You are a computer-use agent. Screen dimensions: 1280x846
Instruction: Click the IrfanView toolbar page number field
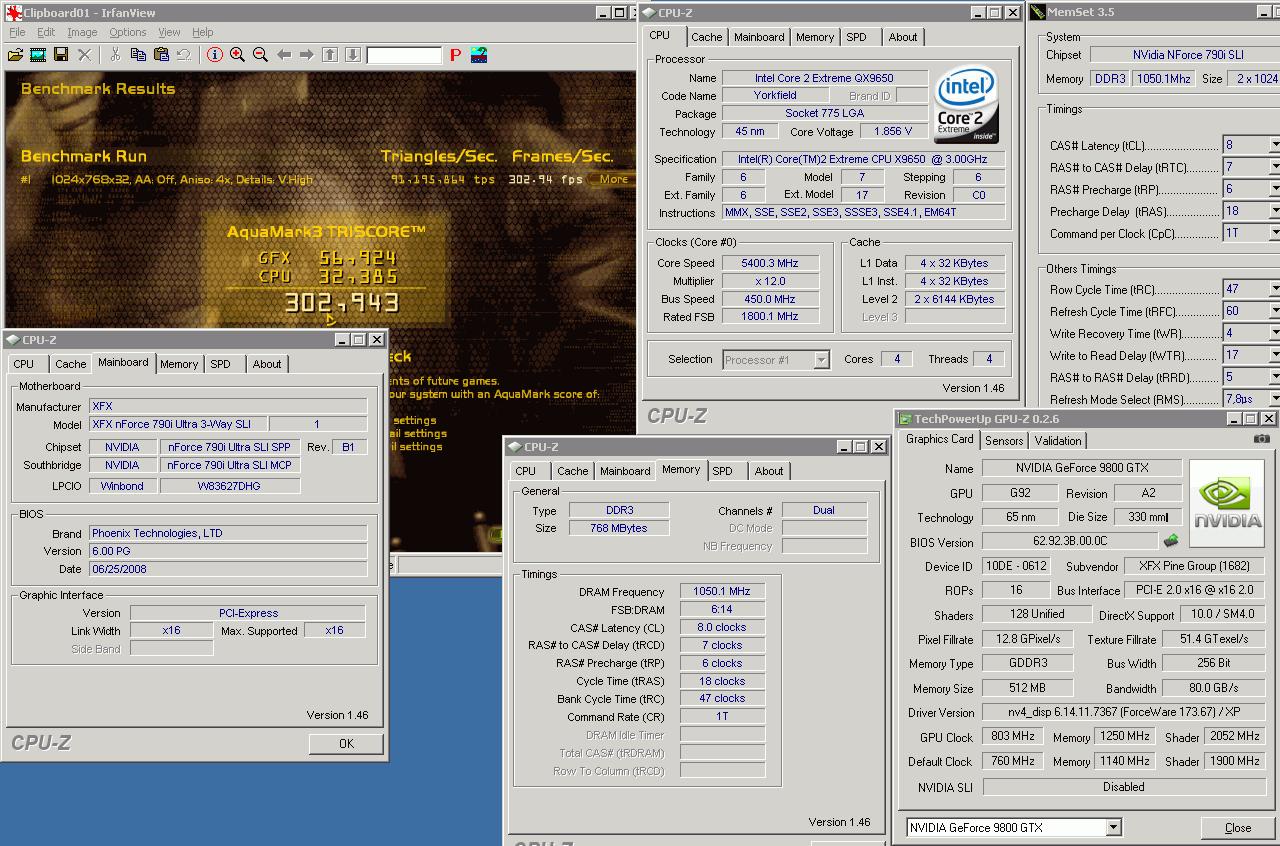[x=404, y=55]
